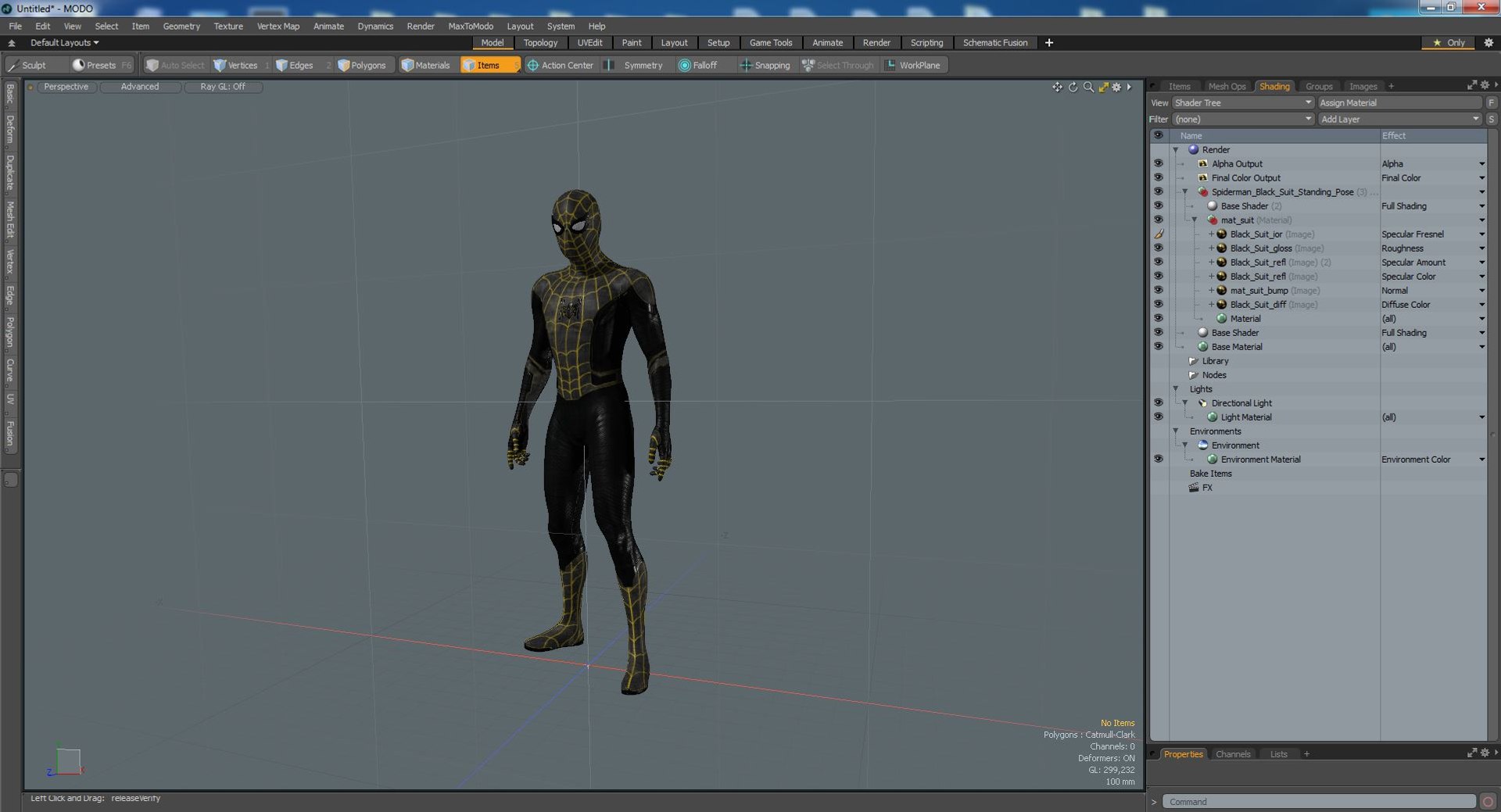Toggle visibility of Directional Light
1501x812 pixels.
coord(1159,403)
